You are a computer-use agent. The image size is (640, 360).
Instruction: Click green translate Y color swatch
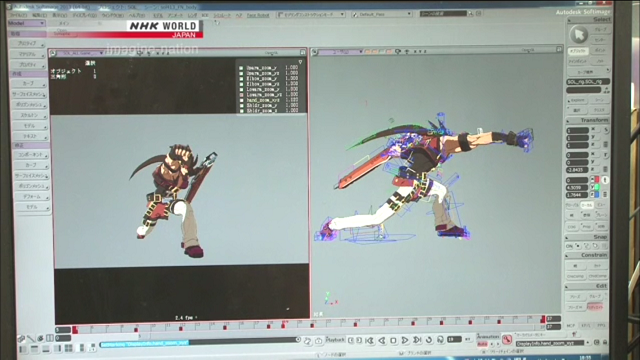tap(597, 187)
